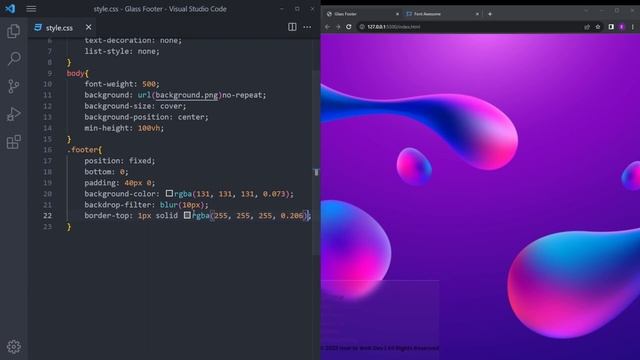Click the VS Code logo icon

pos(10,9)
